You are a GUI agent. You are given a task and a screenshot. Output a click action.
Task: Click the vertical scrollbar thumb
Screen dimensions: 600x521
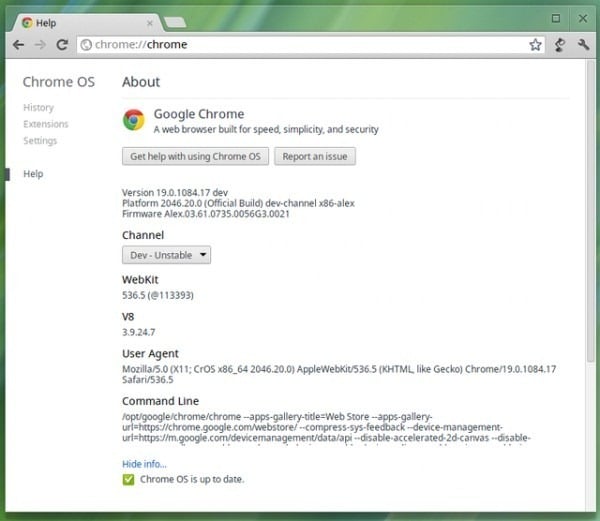click(591, 210)
